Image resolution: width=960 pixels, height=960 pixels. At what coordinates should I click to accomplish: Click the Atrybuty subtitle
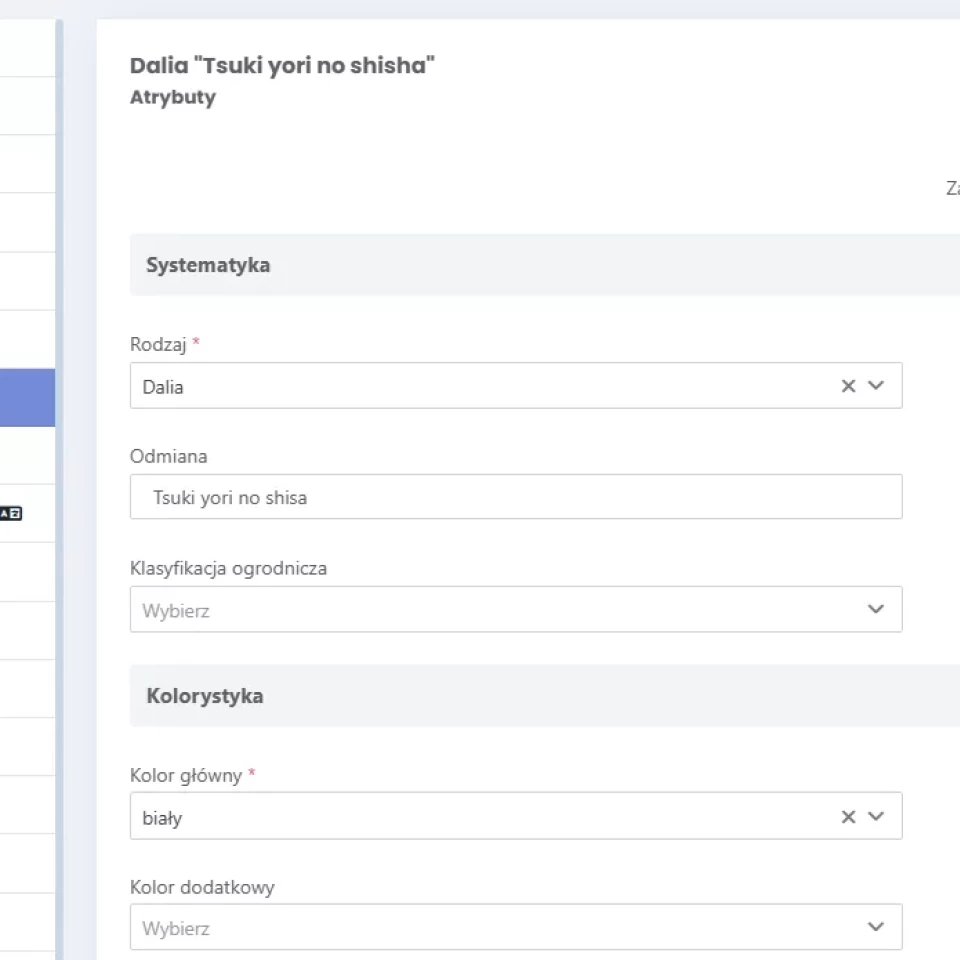(172, 98)
